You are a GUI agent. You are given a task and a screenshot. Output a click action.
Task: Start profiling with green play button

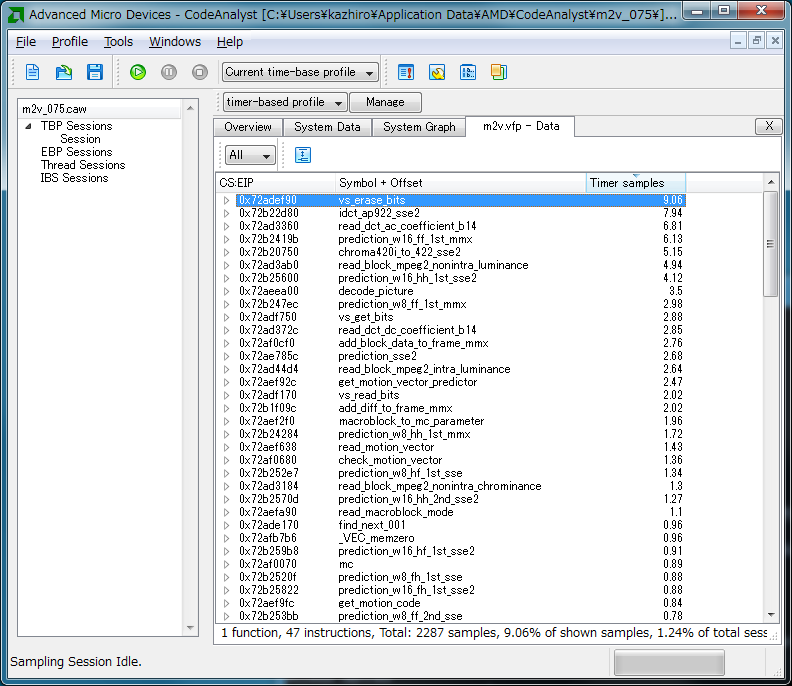tap(138, 72)
